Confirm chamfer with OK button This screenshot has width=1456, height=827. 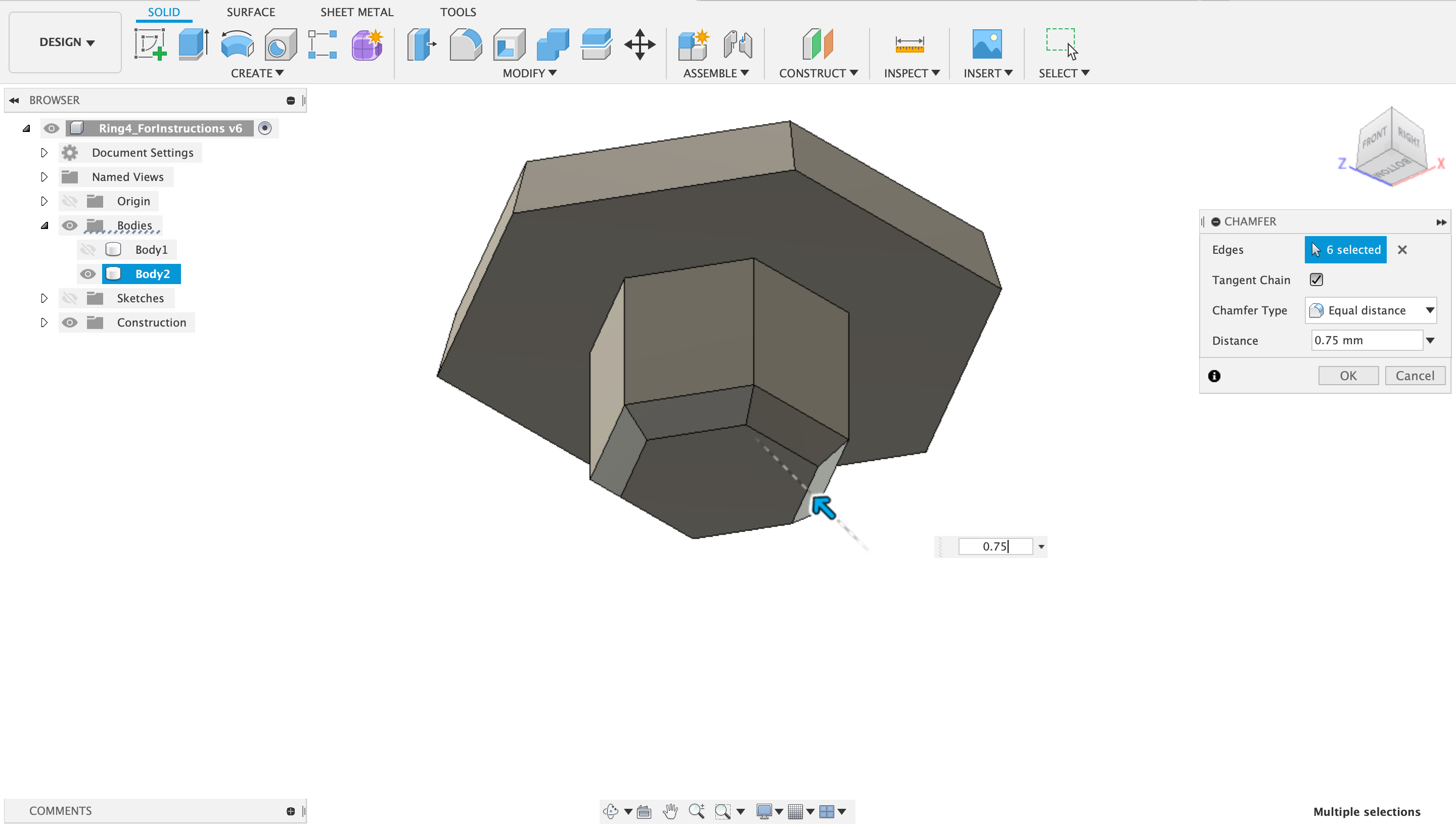[x=1347, y=376]
